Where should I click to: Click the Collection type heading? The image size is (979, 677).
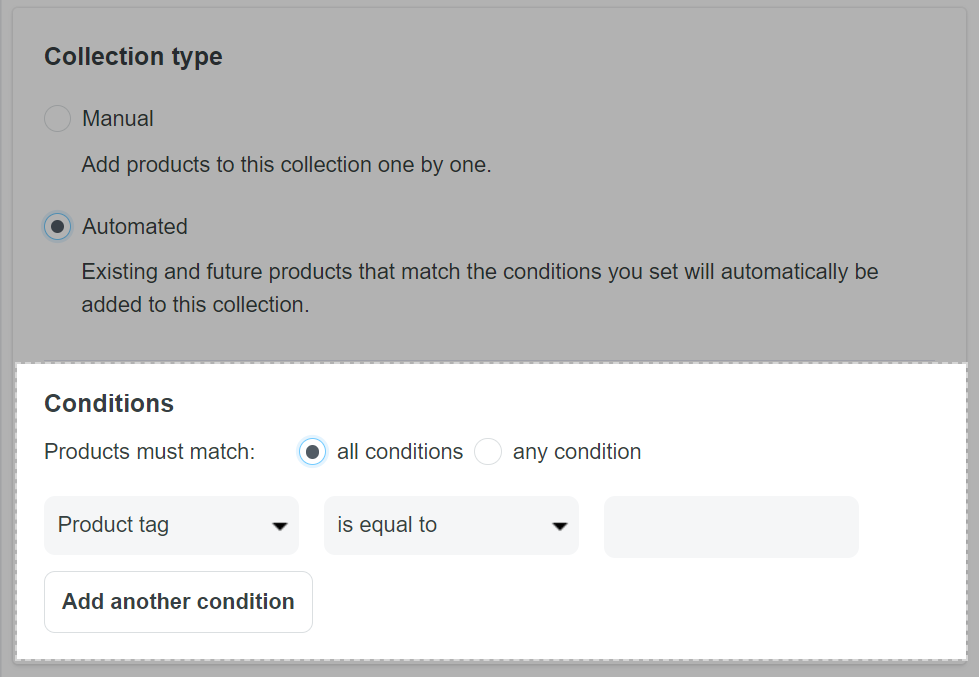pos(133,57)
